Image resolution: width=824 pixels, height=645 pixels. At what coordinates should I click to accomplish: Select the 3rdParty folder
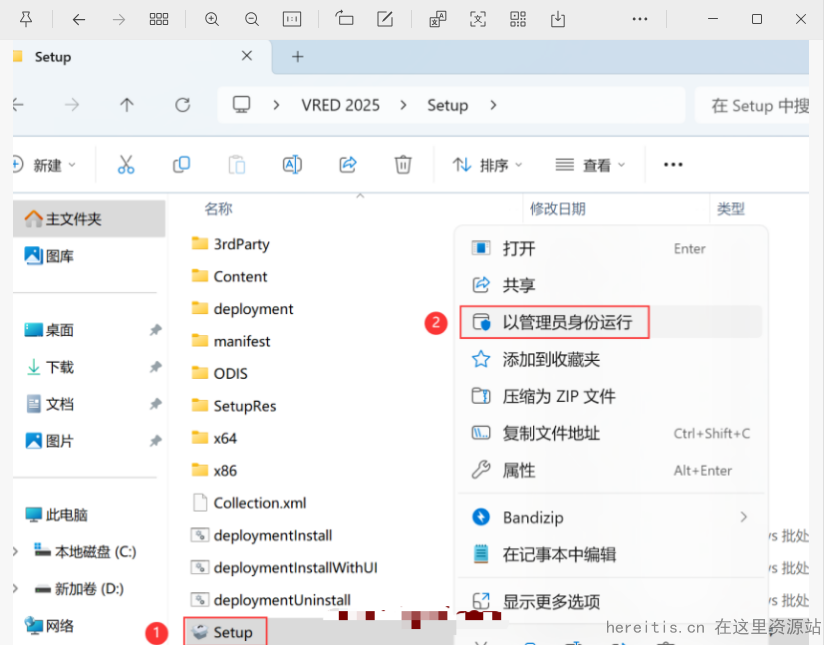pos(231,244)
